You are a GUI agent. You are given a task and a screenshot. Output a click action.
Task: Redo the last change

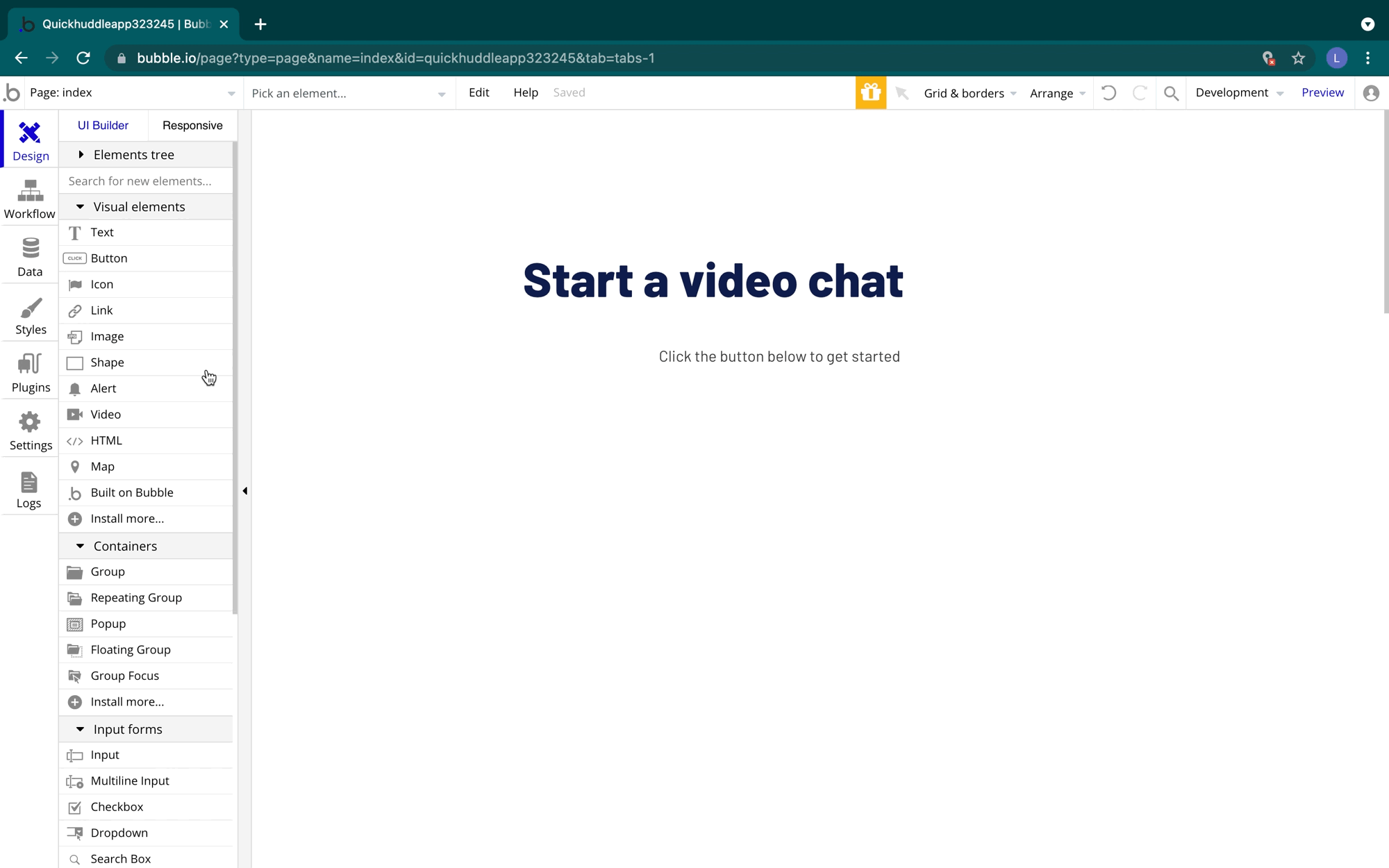point(1140,92)
